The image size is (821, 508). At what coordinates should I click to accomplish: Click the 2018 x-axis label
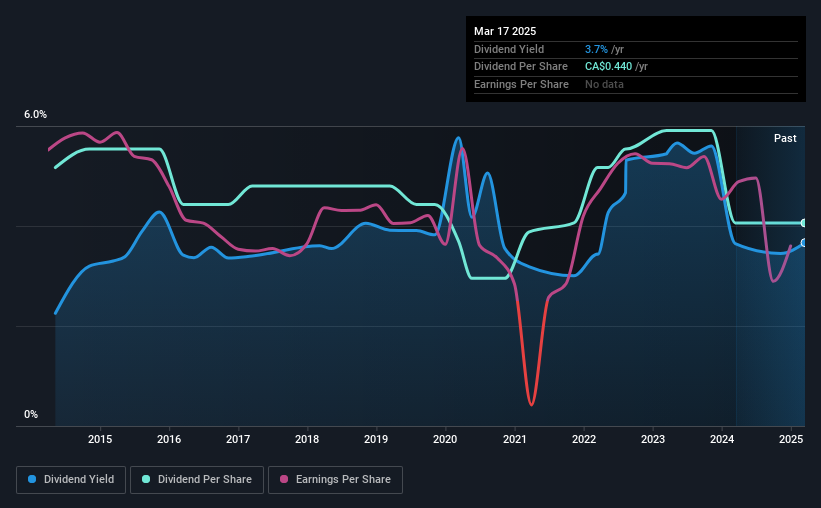(x=307, y=439)
